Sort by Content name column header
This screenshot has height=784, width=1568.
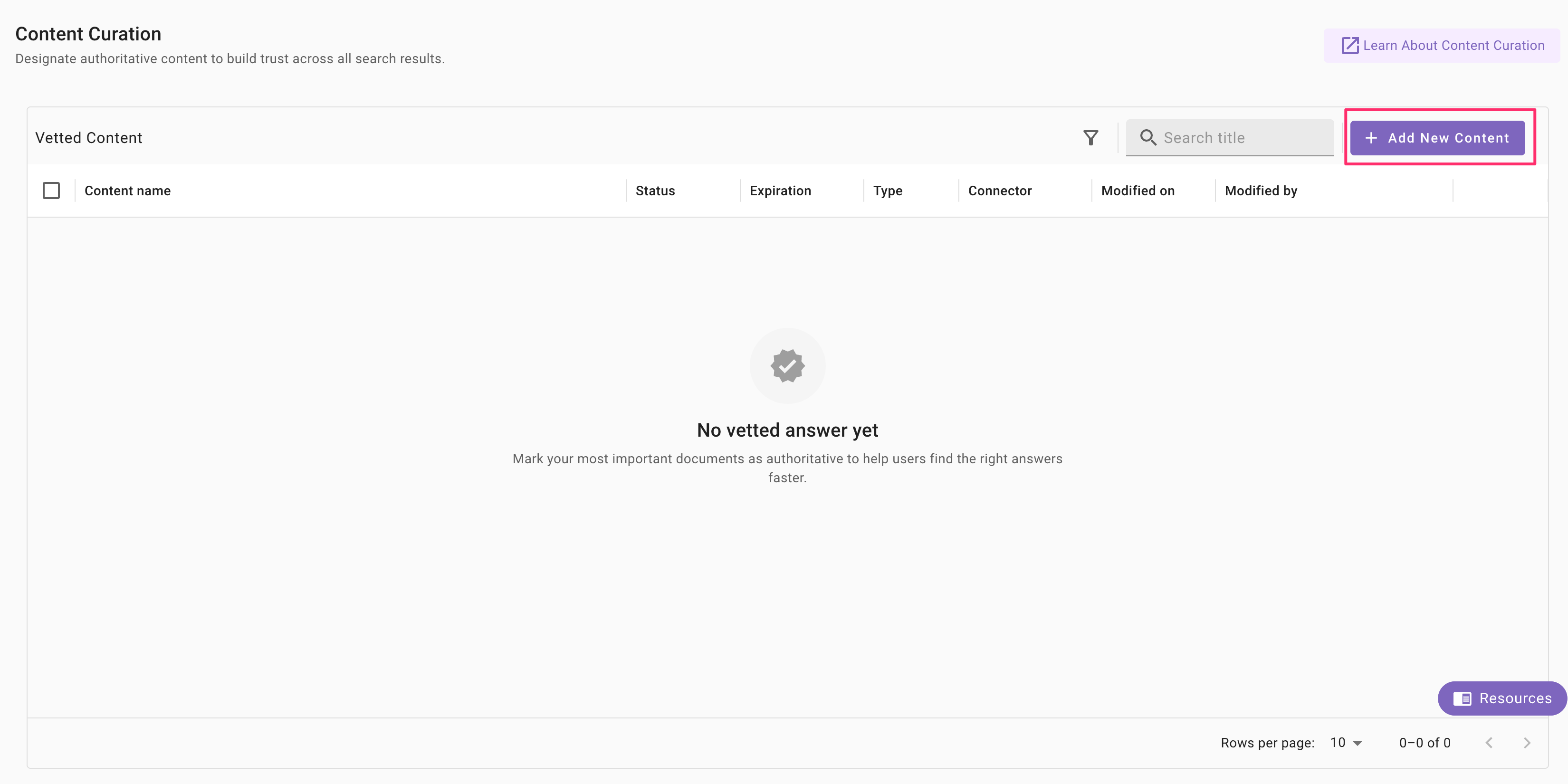click(128, 191)
